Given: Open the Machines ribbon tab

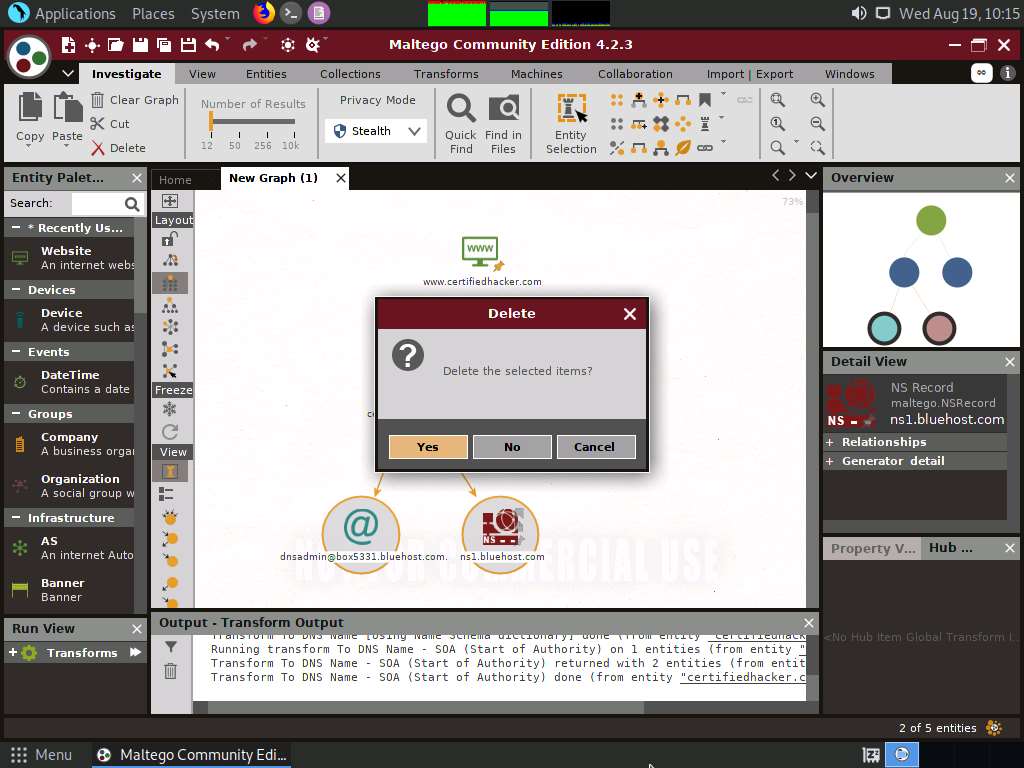Looking at the screenshot, I should tap(536, 74).
